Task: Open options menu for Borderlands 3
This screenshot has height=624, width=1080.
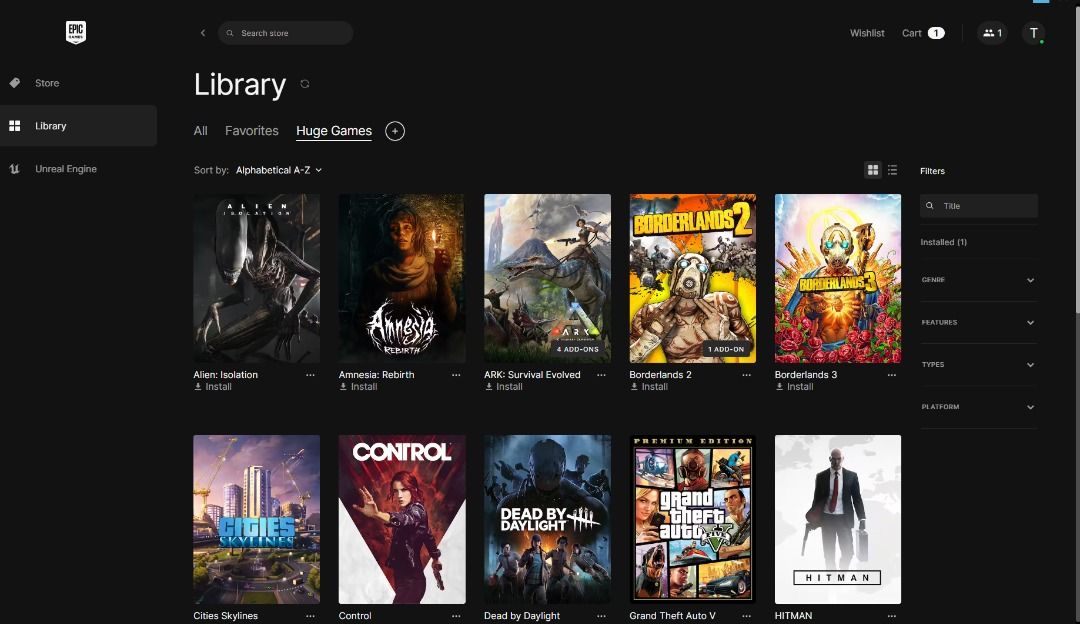Action: (x=892, y=375)
